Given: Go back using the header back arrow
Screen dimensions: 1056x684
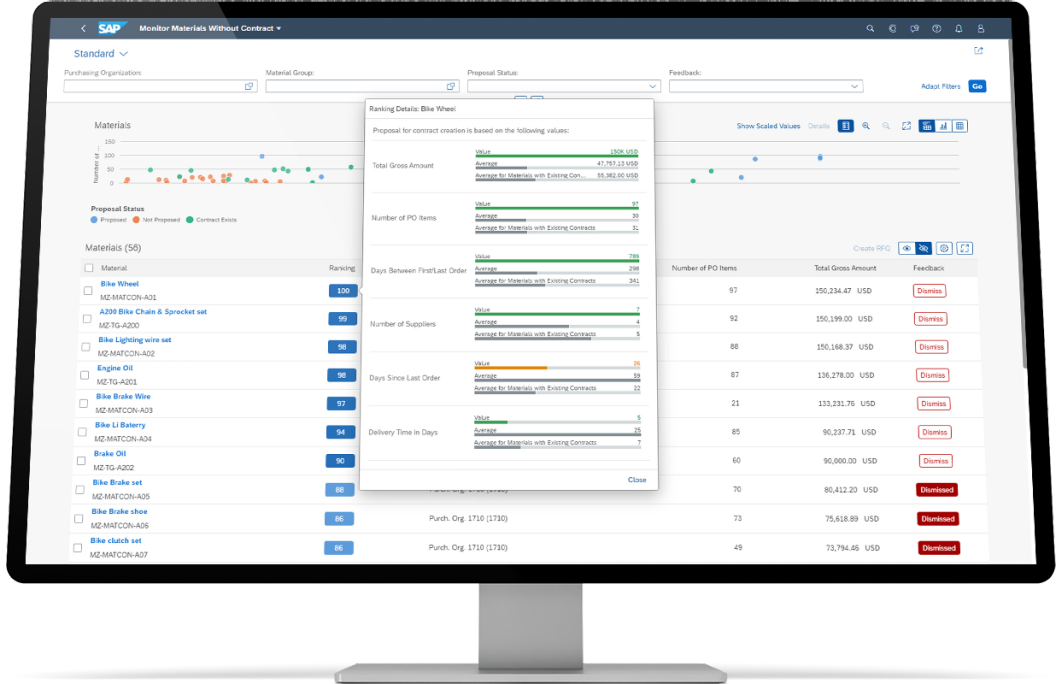Looking at the screenshot, I should coord(83,28).
